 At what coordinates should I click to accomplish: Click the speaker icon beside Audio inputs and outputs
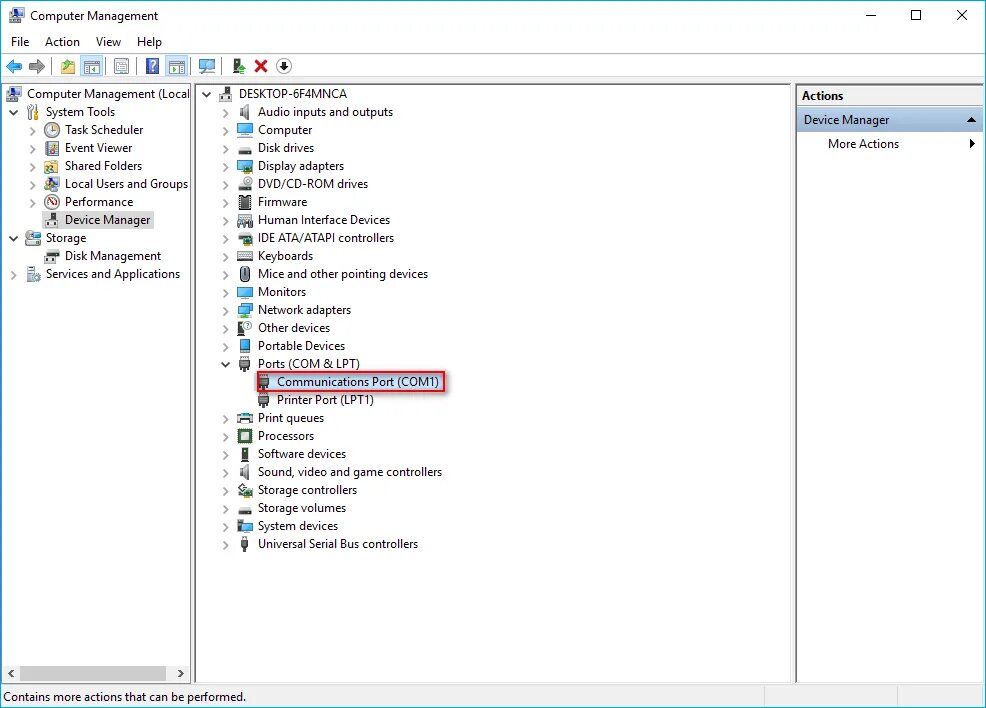245,112
